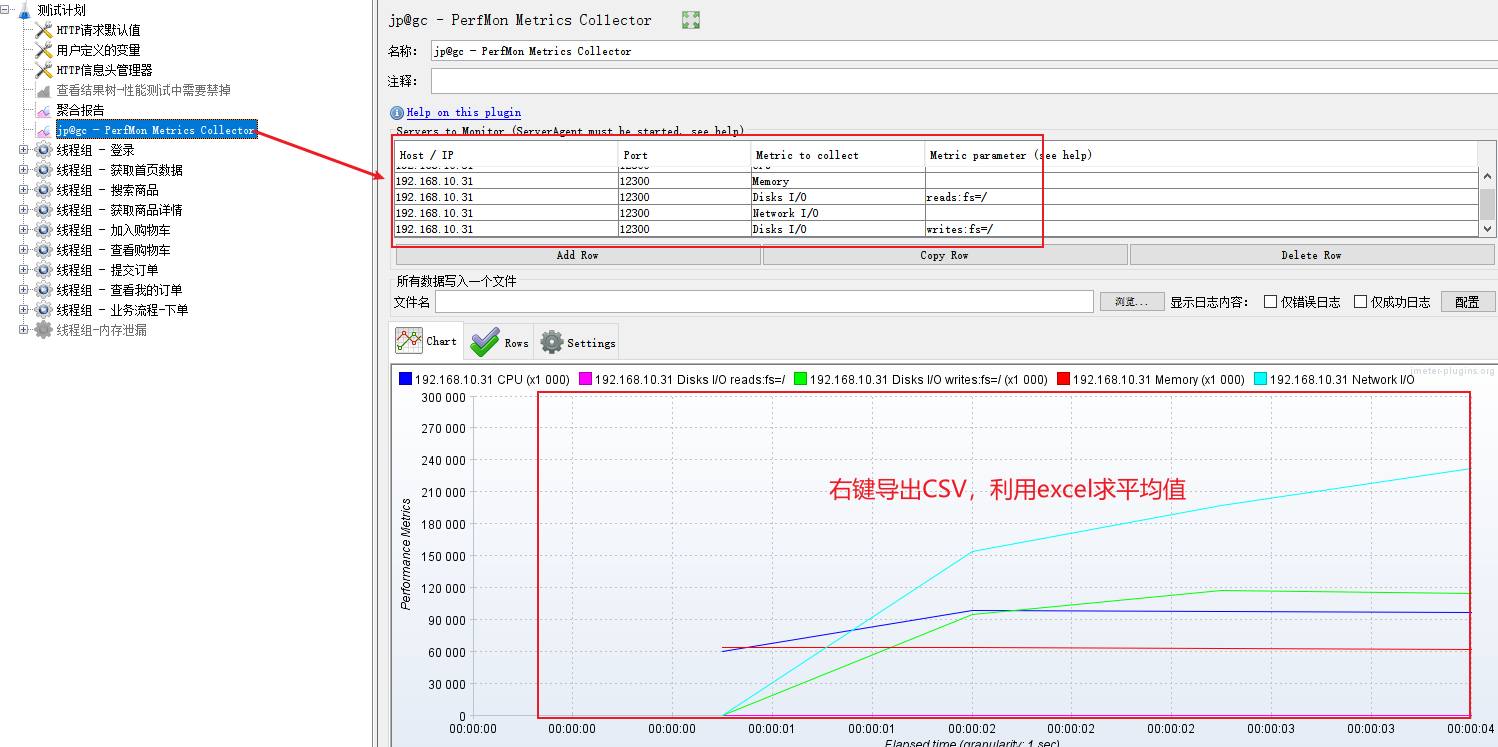
Task: Click the 测试计划 flask icon
Action: coord(25,10)
